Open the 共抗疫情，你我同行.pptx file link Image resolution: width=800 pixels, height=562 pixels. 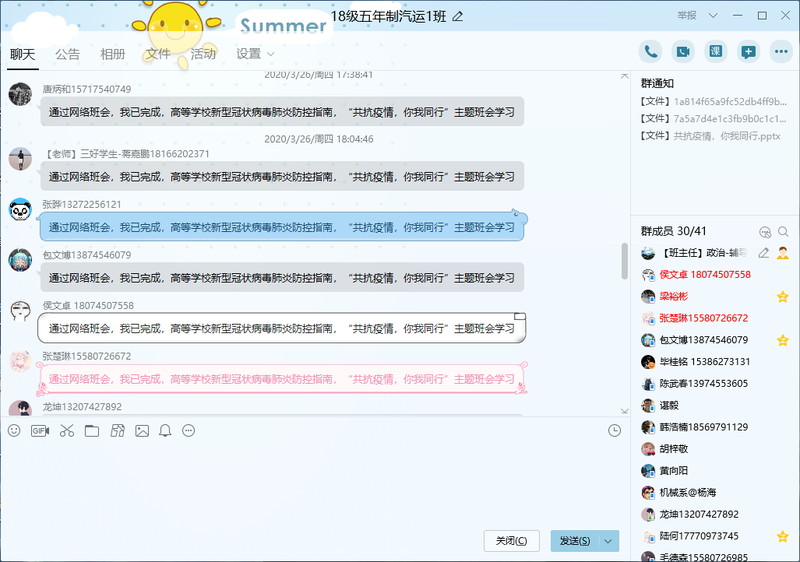coord(711,136)
